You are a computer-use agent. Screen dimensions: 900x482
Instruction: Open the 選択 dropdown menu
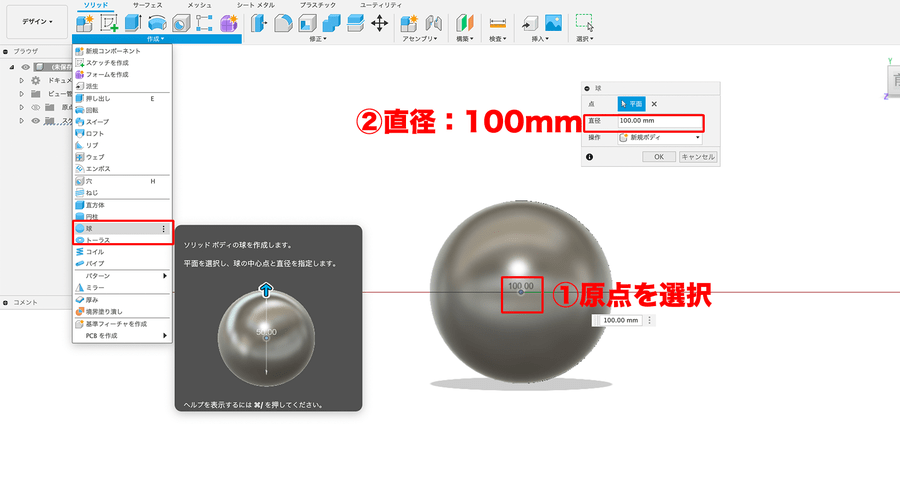[585, 39]
